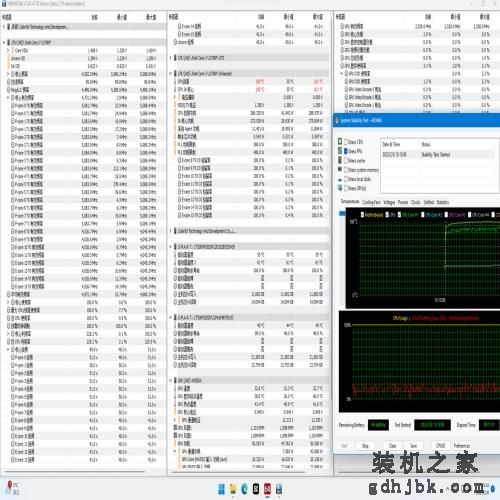Click the Elapsed Time readout
This screenshot has width=500, height=500.
coord(489,425)
